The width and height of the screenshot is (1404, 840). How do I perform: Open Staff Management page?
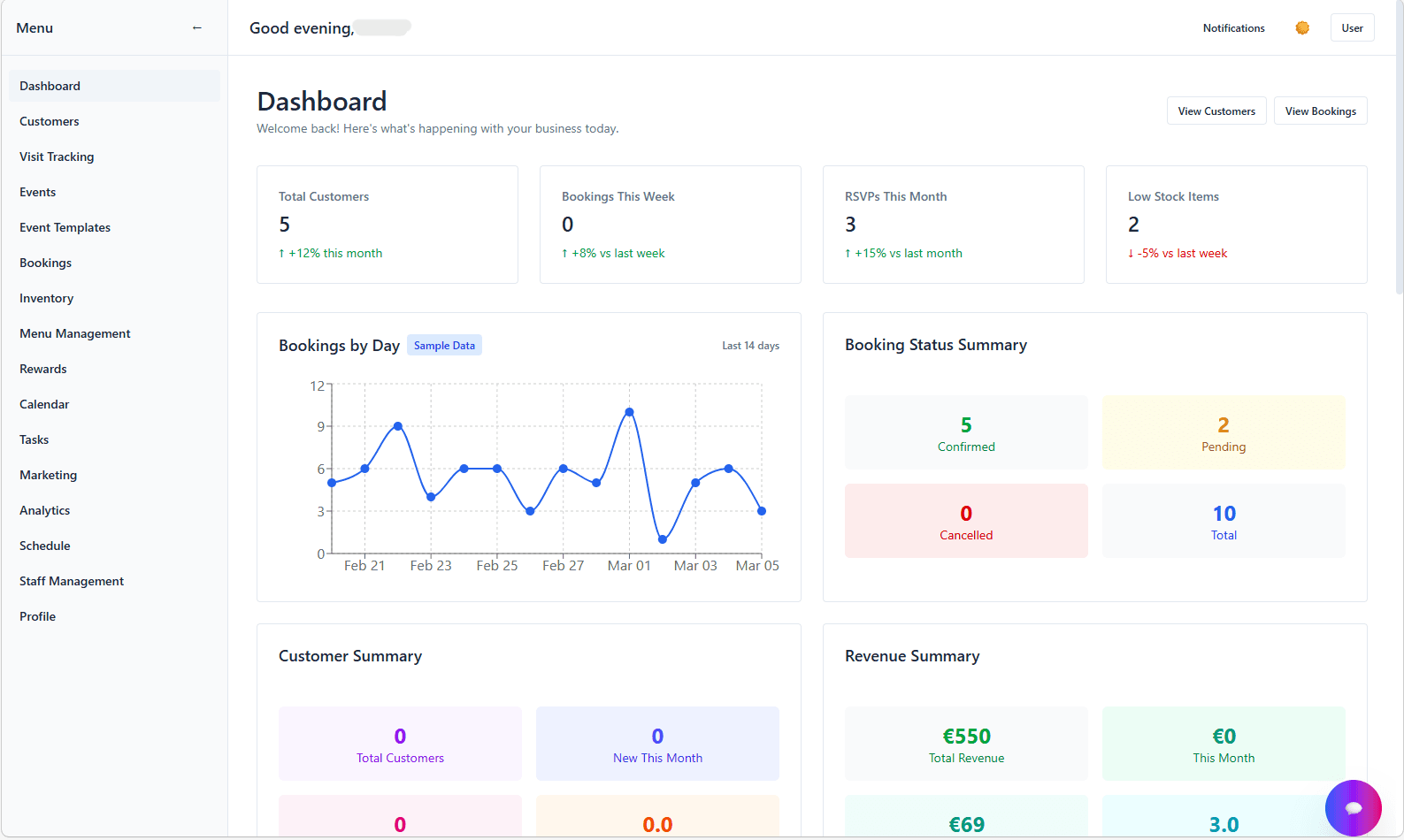[72, 581]
